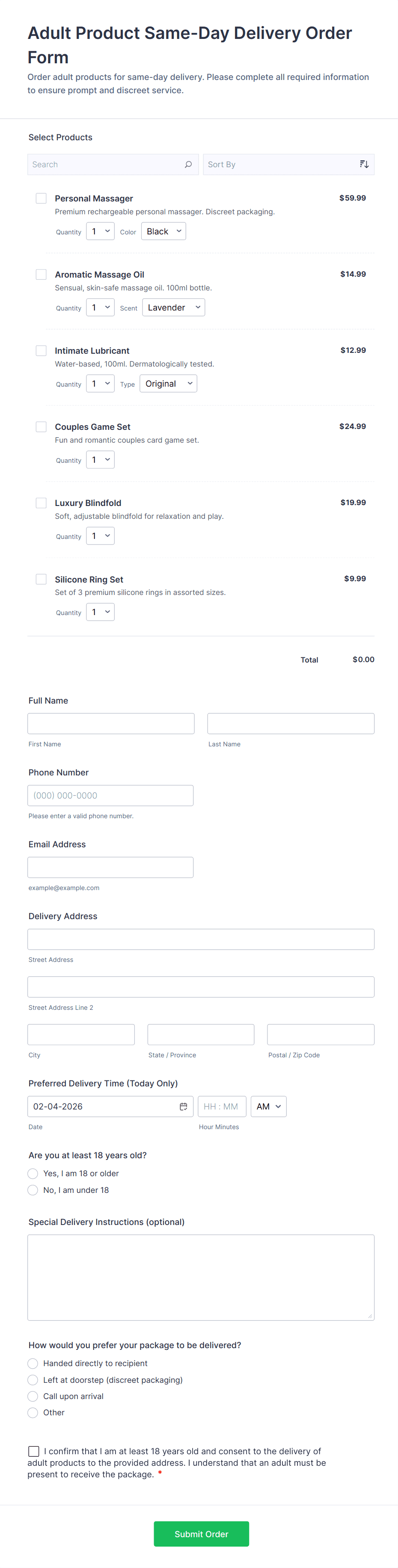Screen dimensions: 398x1568
Task: Open the calendar date picker icon
Action: pos(183,1106)
